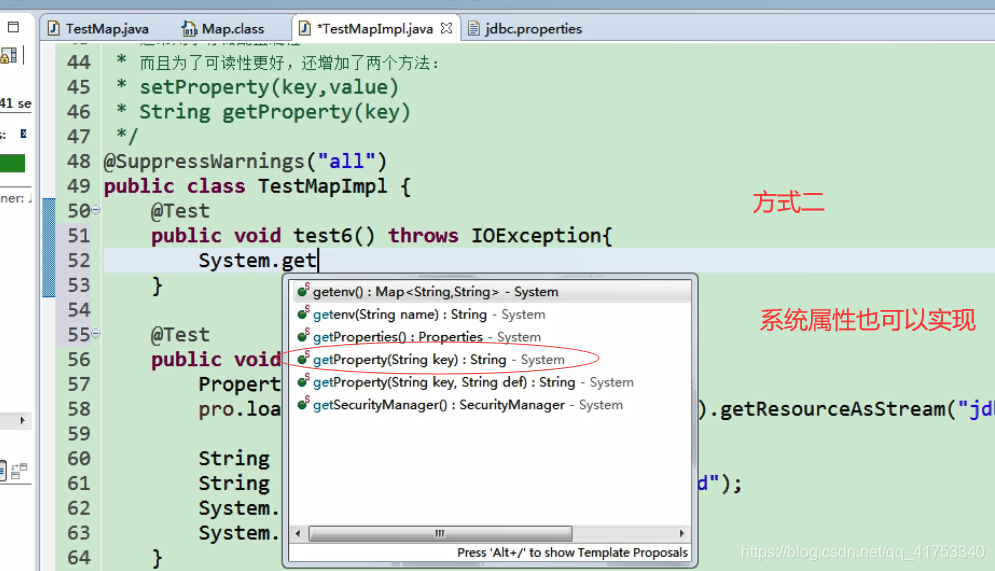Viewport: 995px width, 571px height.
Task: Click the @Test annotation on line 50
Action: (180, 211)
